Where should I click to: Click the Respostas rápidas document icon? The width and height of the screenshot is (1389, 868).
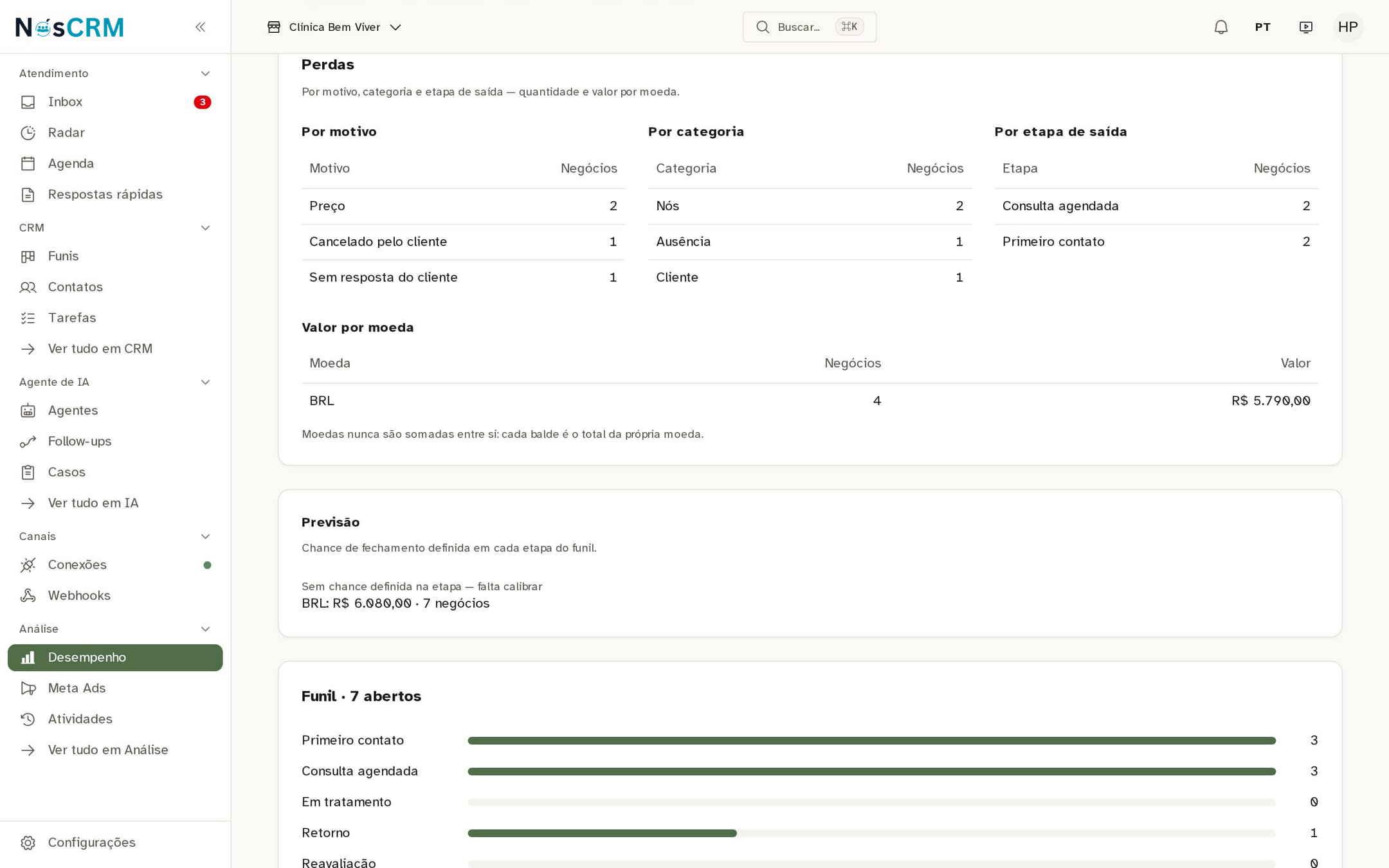click(28, 194)
